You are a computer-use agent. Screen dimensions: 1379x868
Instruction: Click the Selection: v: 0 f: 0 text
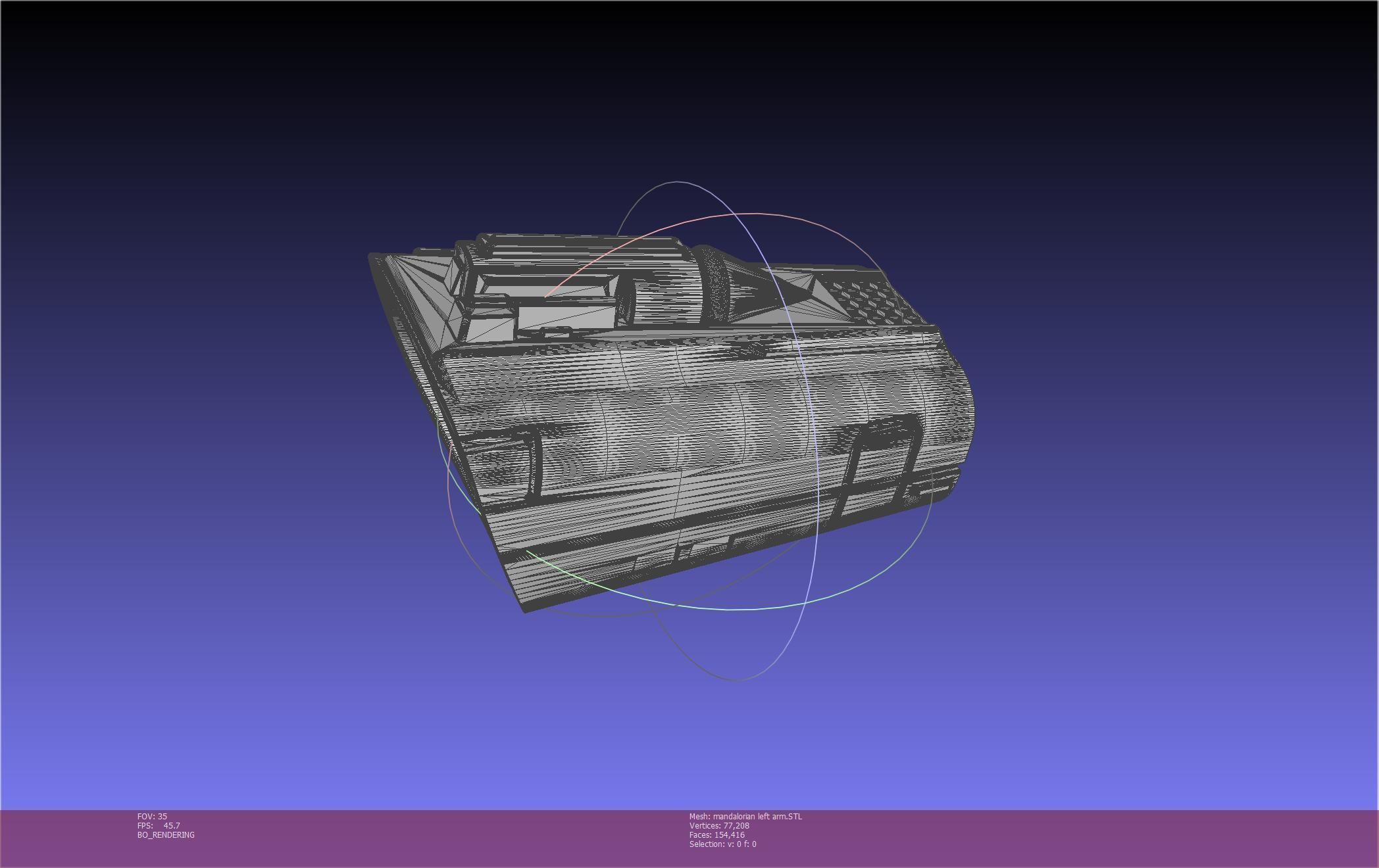[x=722, y=844]
